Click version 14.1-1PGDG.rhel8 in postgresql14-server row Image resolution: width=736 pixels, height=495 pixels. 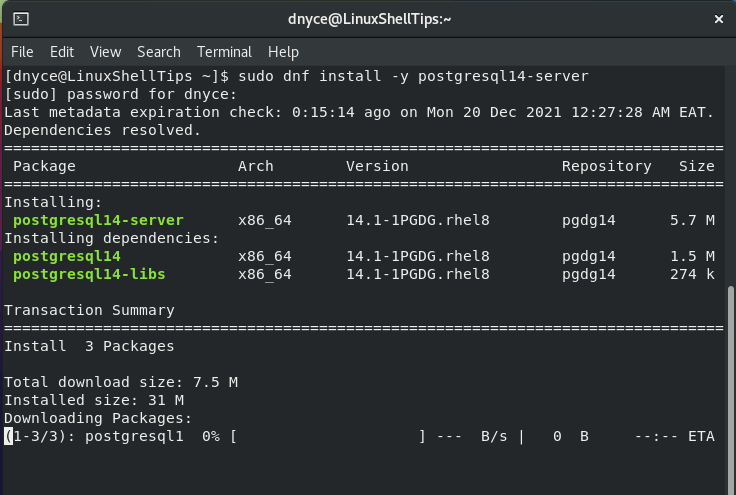click(418, 220)
